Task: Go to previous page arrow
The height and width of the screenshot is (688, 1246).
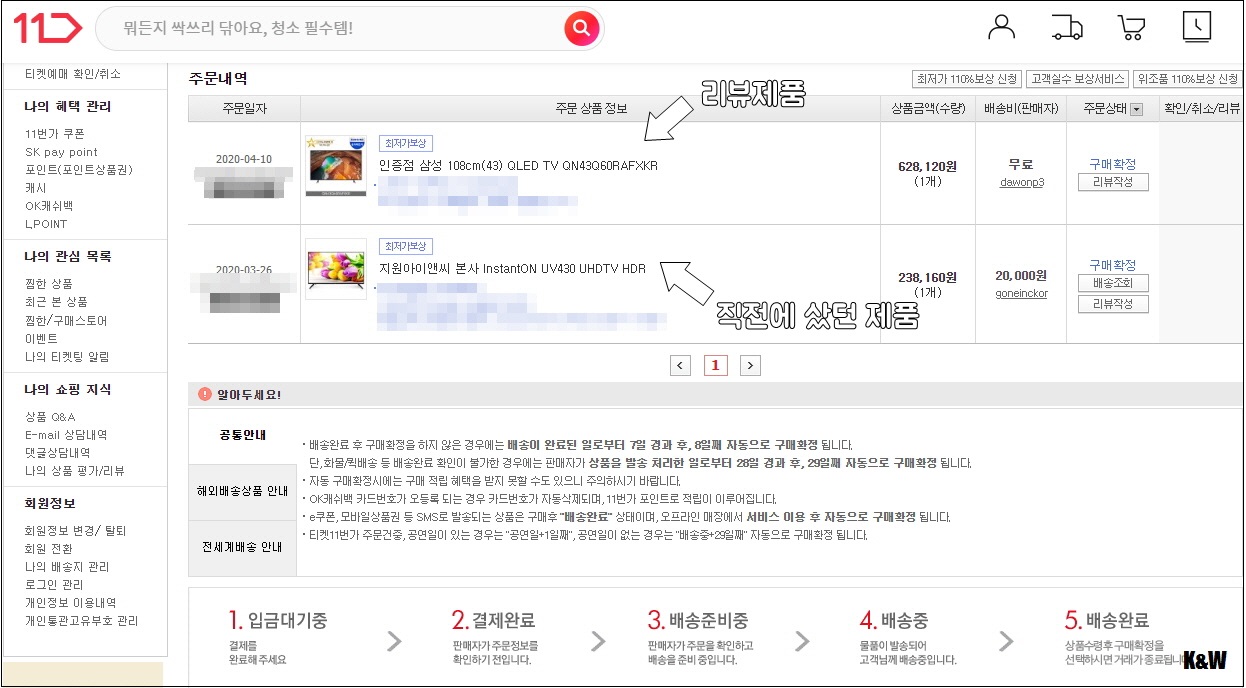Action: coord(680,365)
